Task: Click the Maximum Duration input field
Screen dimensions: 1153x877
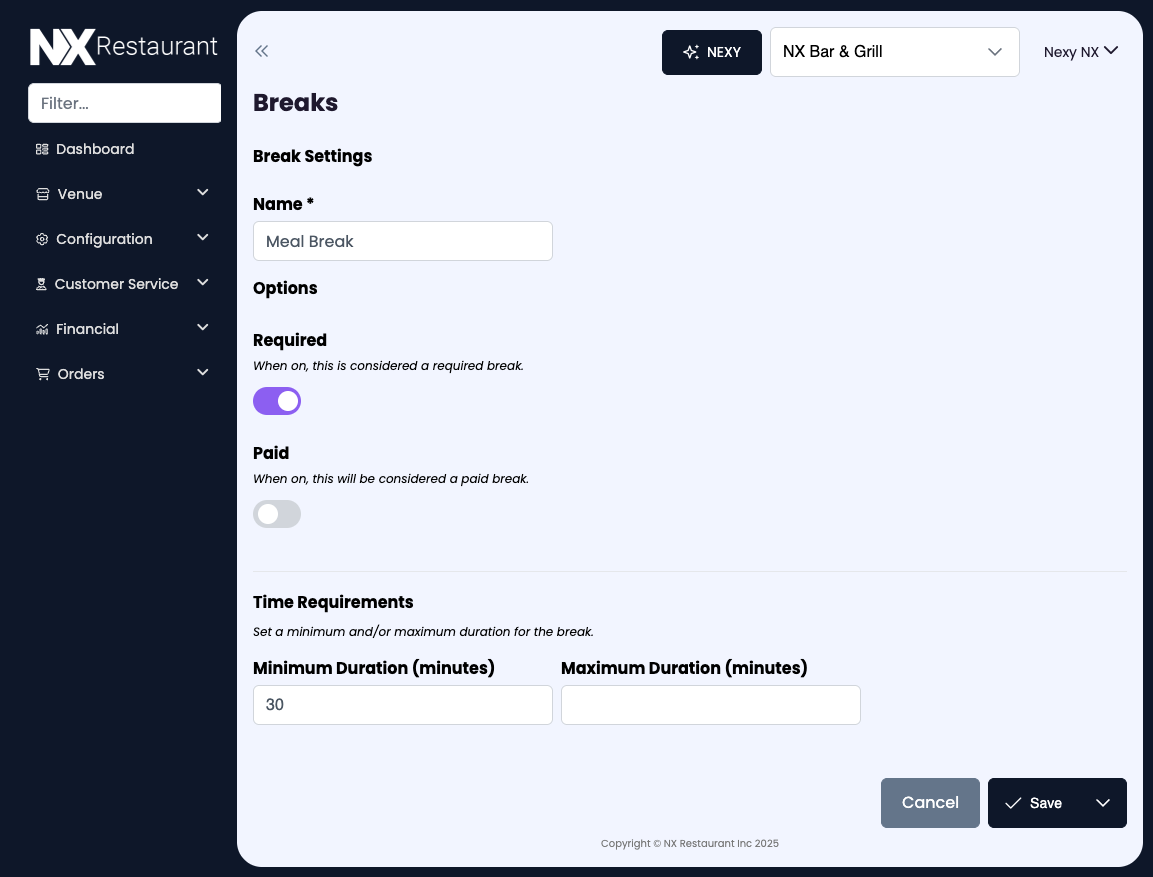Action: coord(710,705)
